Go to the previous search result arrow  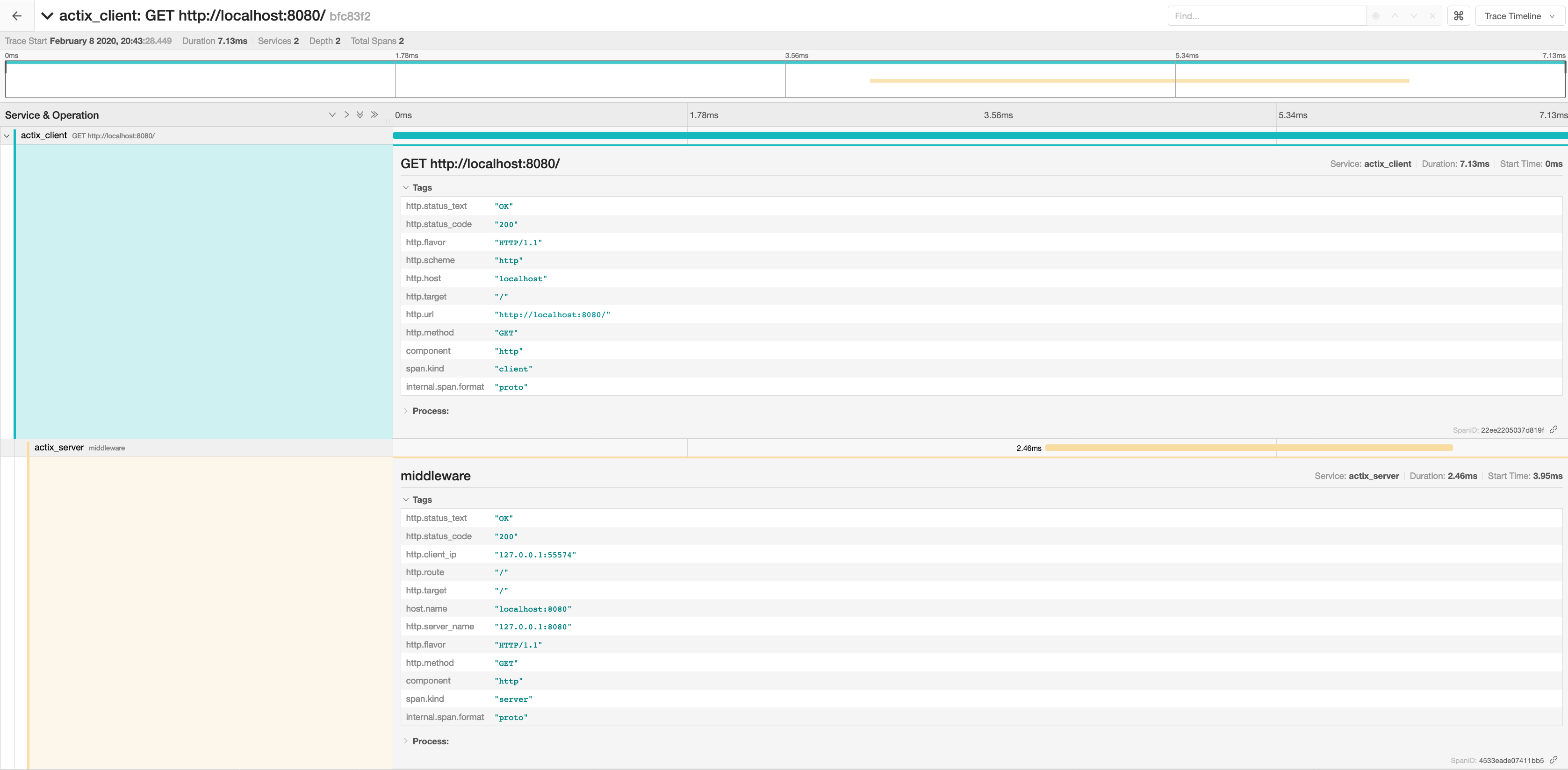click(x=1395, y=16)
